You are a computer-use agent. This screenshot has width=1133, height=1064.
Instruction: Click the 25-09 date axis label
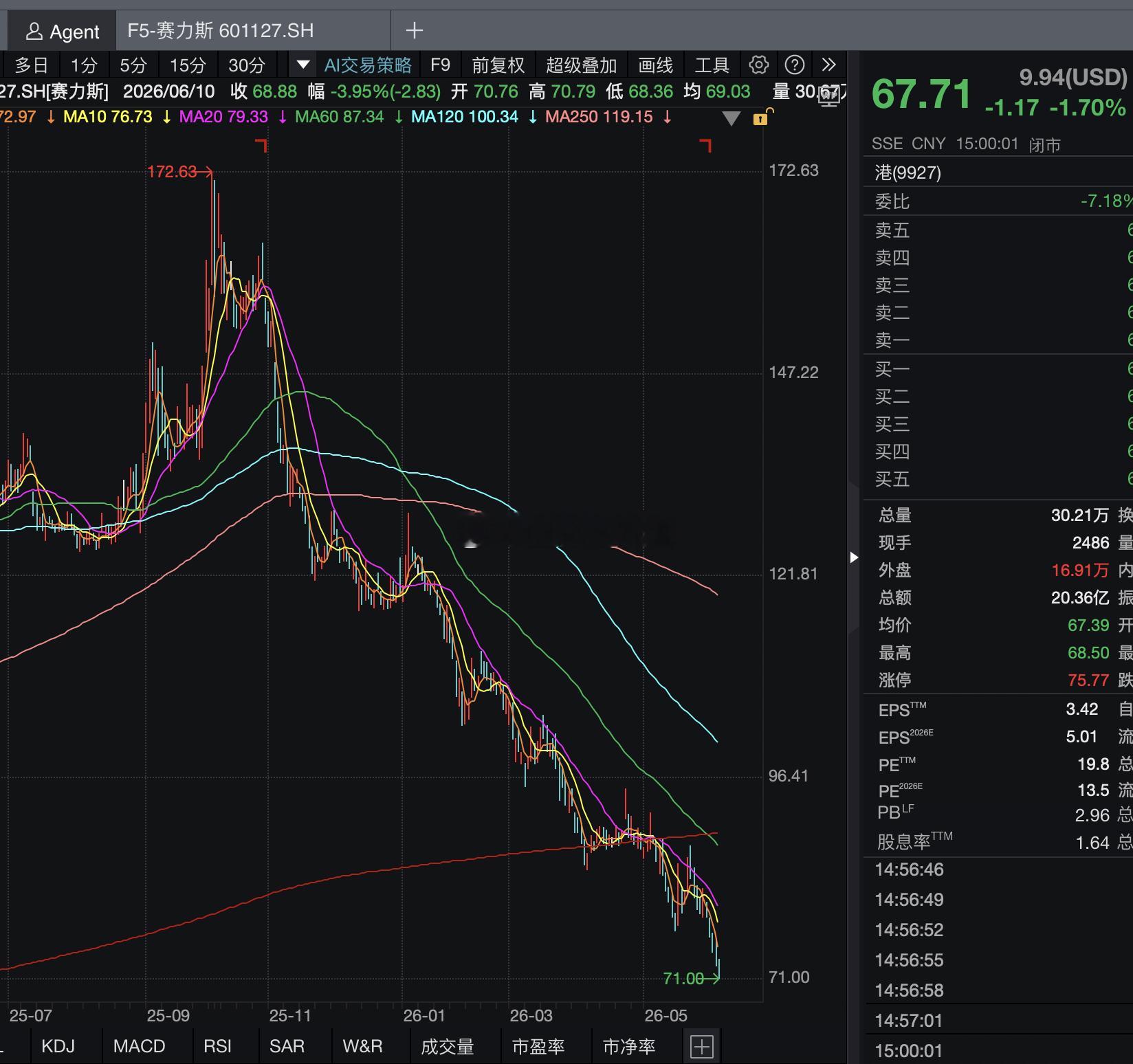coord(168,1016)
